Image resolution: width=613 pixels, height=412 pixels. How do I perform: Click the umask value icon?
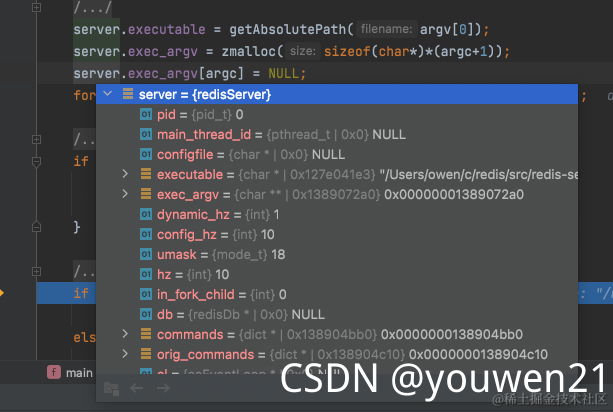coord(146,254)
